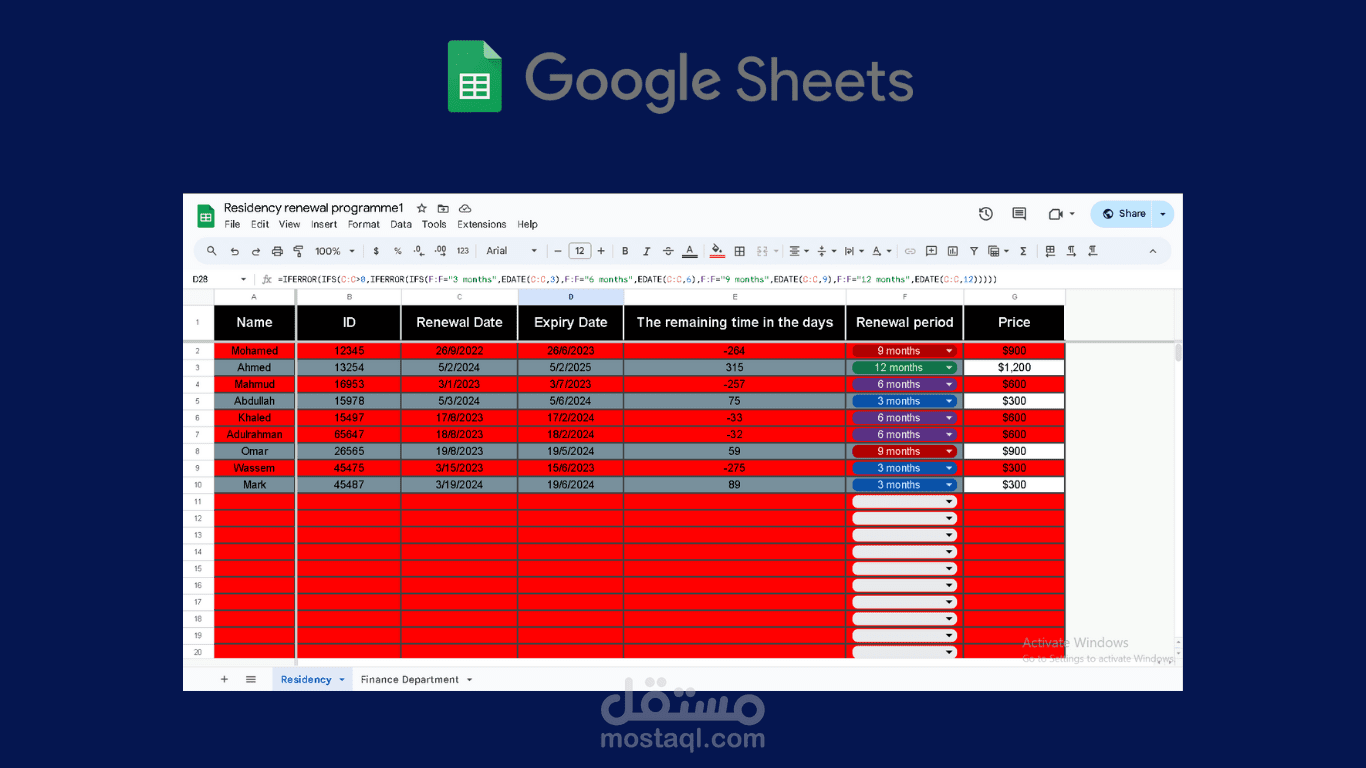
Task: Click the document title Residency renewal programme1
Action: (x=313, y=208)
